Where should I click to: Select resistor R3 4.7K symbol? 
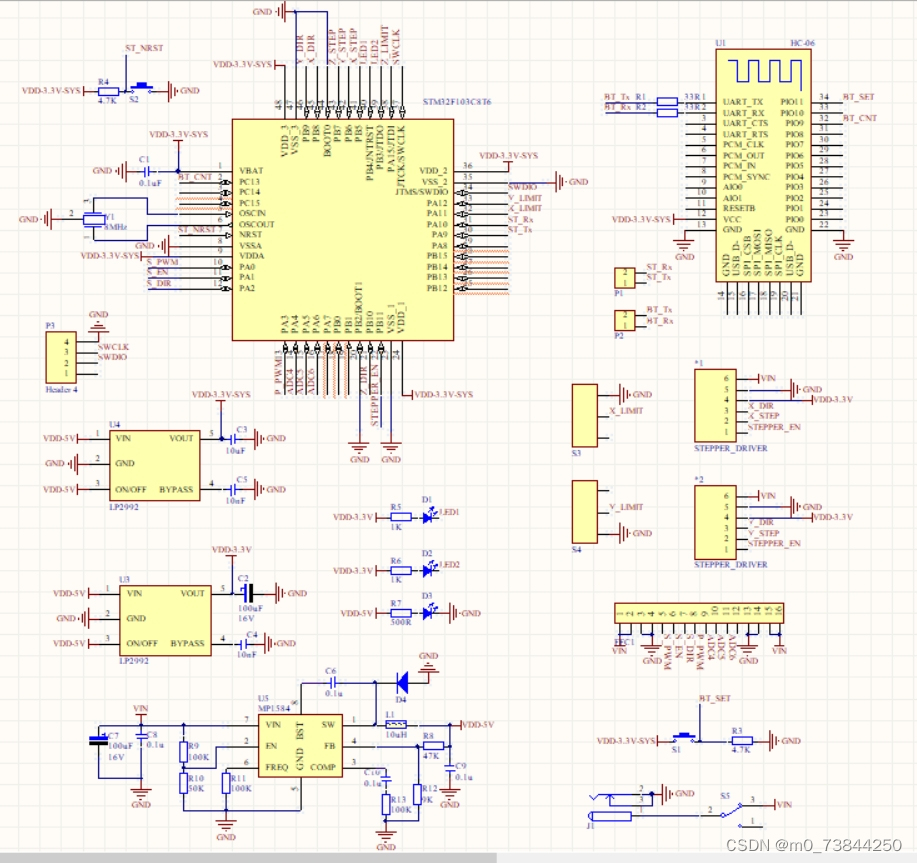742,741
